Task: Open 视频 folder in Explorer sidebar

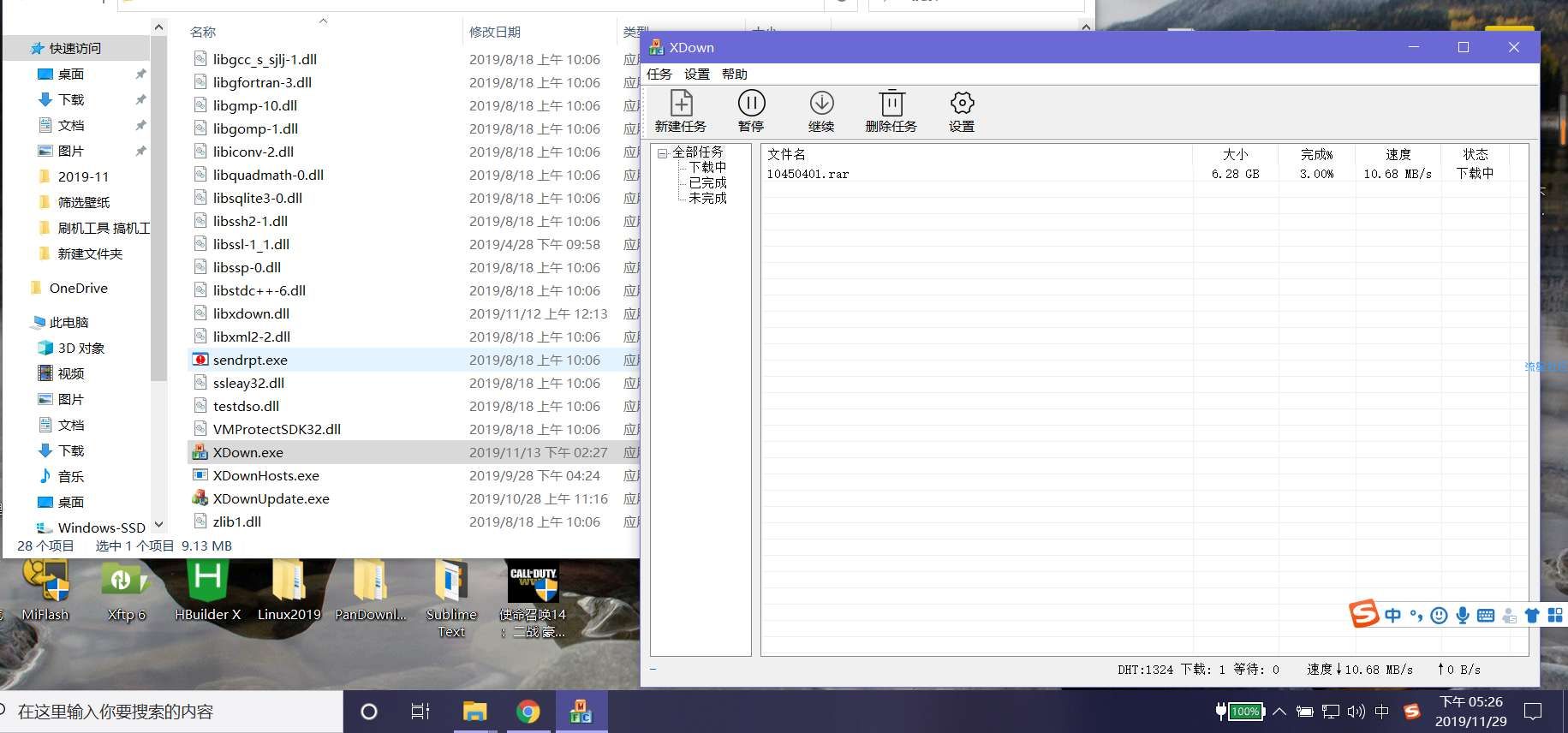Action: click(71, 373)
